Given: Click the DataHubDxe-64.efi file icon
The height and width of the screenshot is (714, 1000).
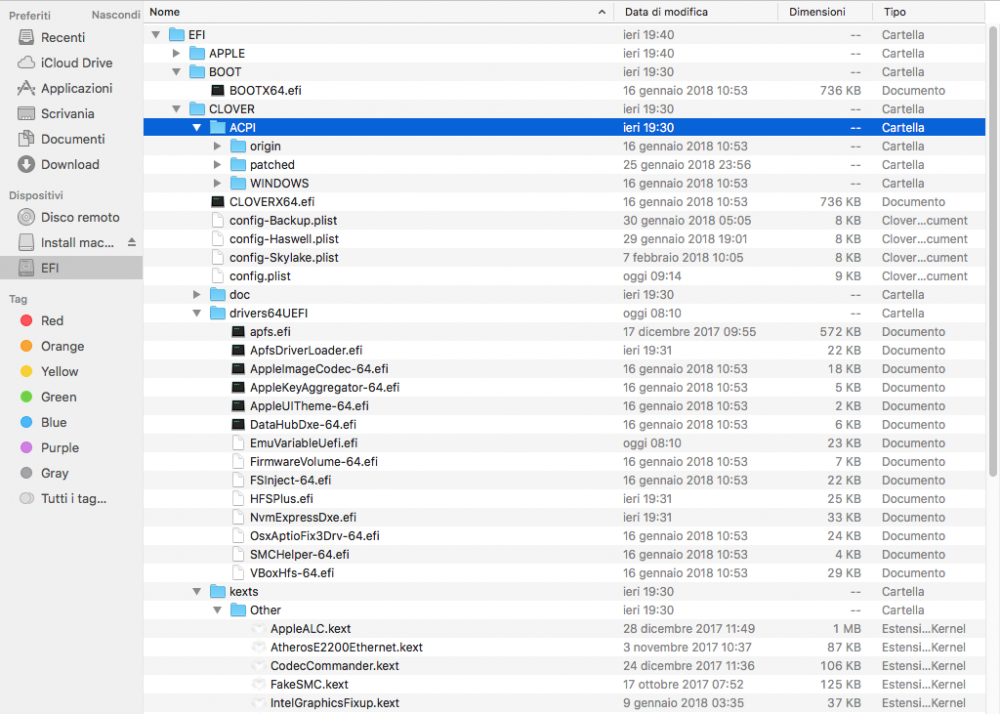Looking at the screenshot, I should pos(238,425).
